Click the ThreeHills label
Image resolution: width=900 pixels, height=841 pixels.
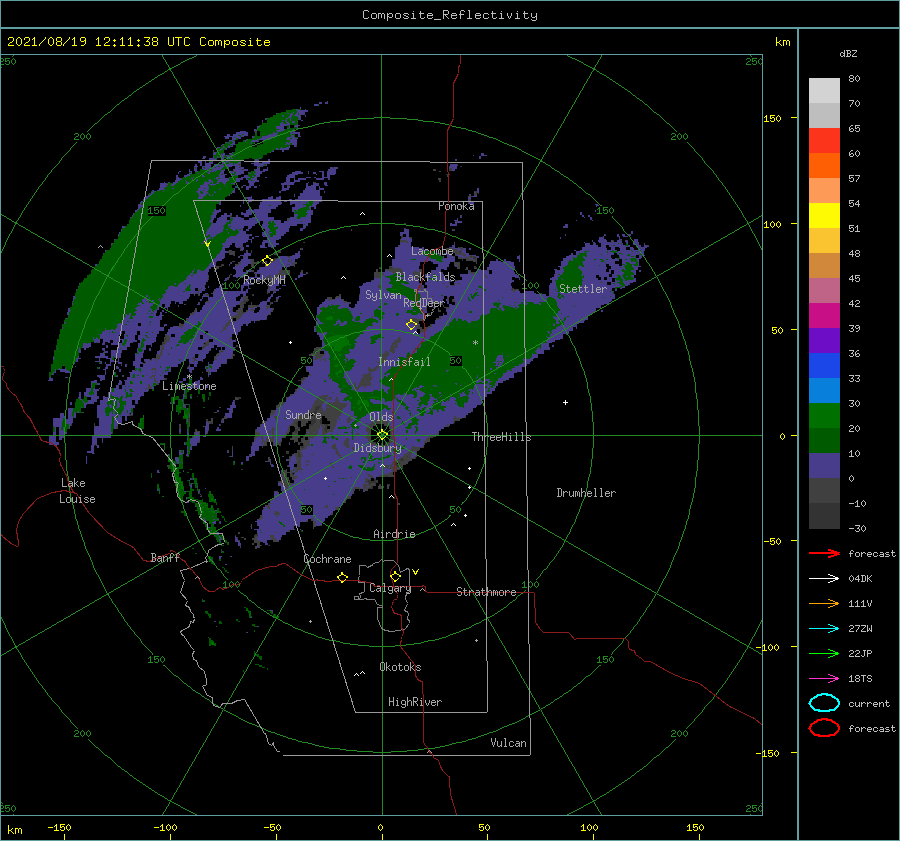(x=502, y=437)
